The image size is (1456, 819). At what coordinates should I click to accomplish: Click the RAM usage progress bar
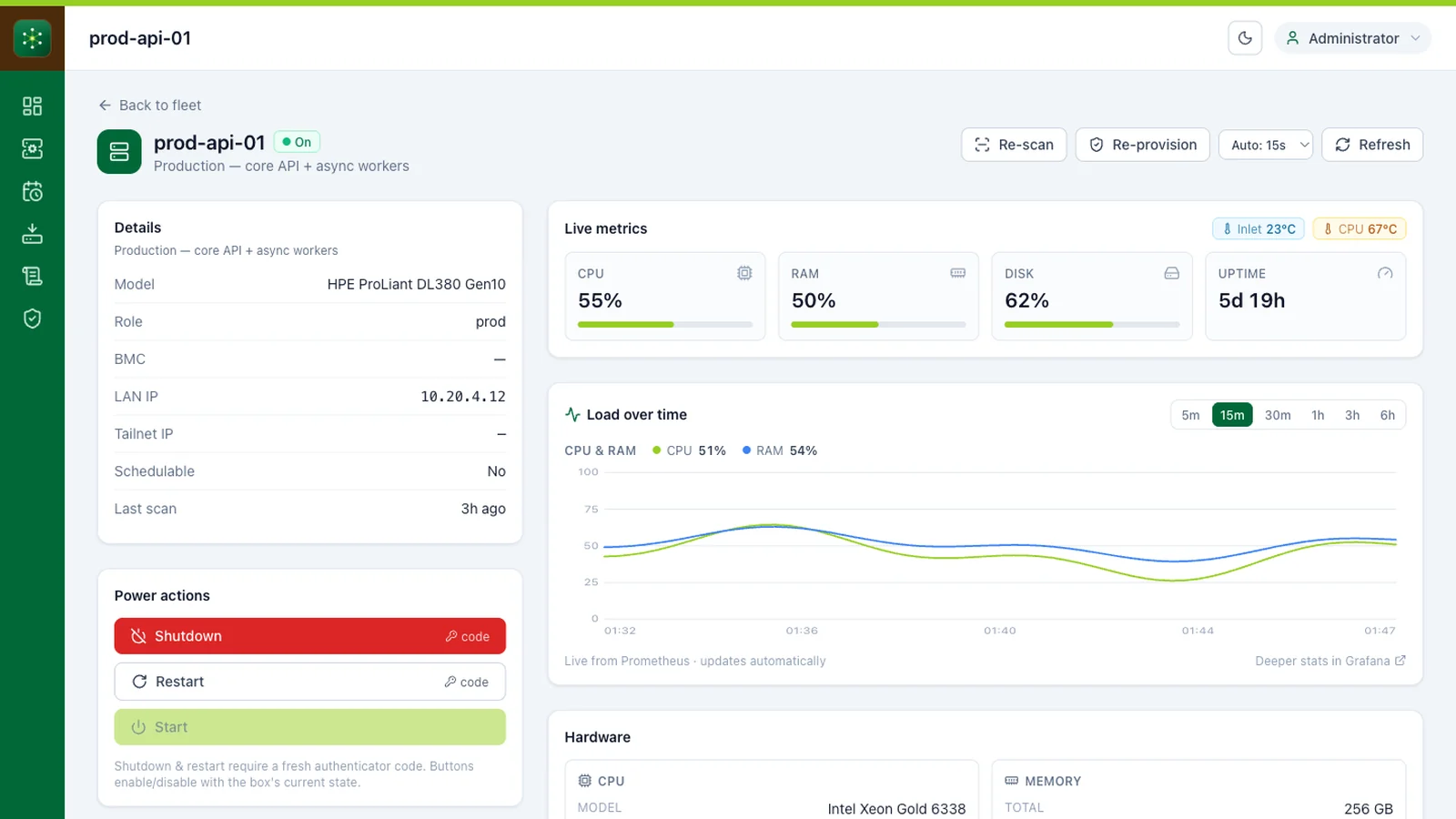pos(878,325)
